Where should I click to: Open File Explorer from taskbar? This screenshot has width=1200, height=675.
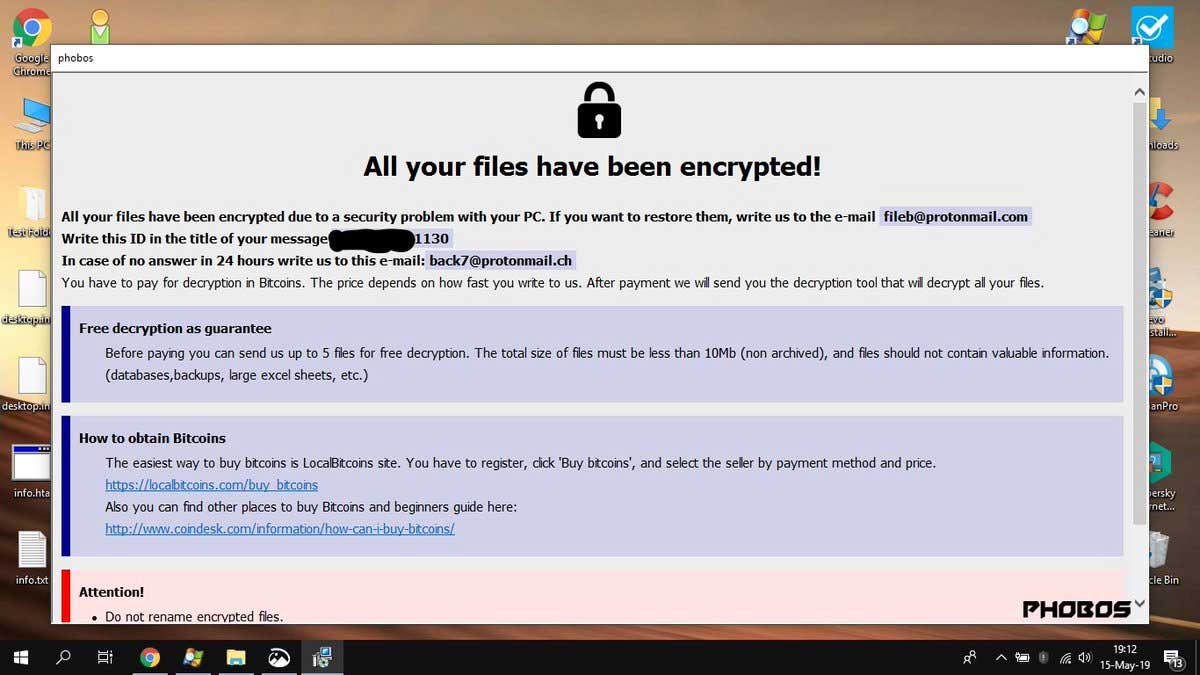(236, 657)
